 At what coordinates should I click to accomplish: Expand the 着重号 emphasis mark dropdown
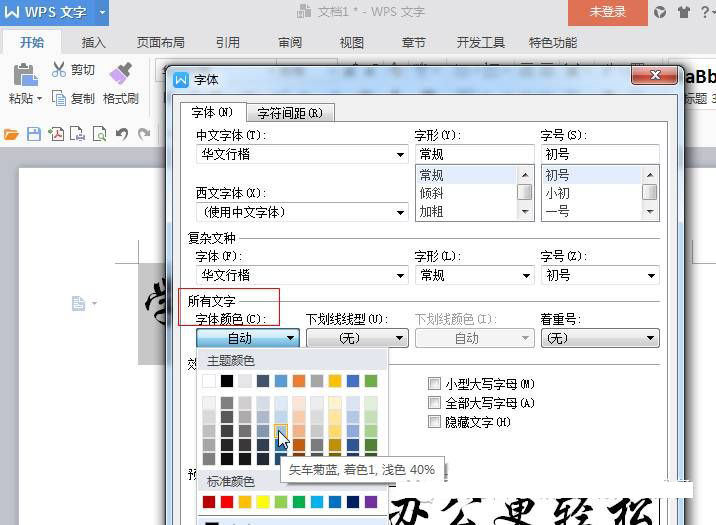[652, 339]
